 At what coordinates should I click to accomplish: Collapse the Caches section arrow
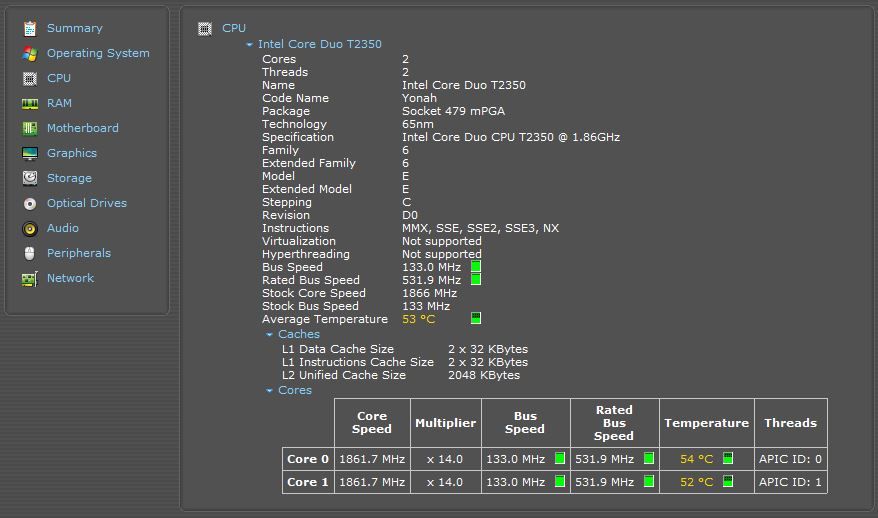tap(269, 334)
